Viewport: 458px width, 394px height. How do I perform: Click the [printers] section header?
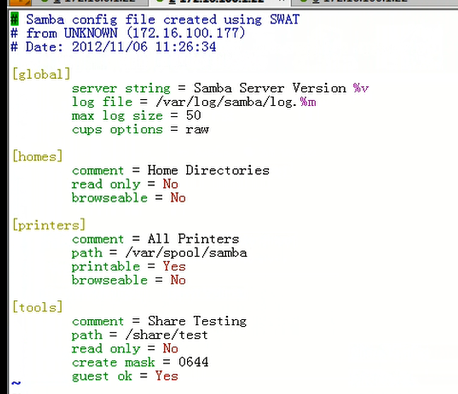(x=49, y=225)
